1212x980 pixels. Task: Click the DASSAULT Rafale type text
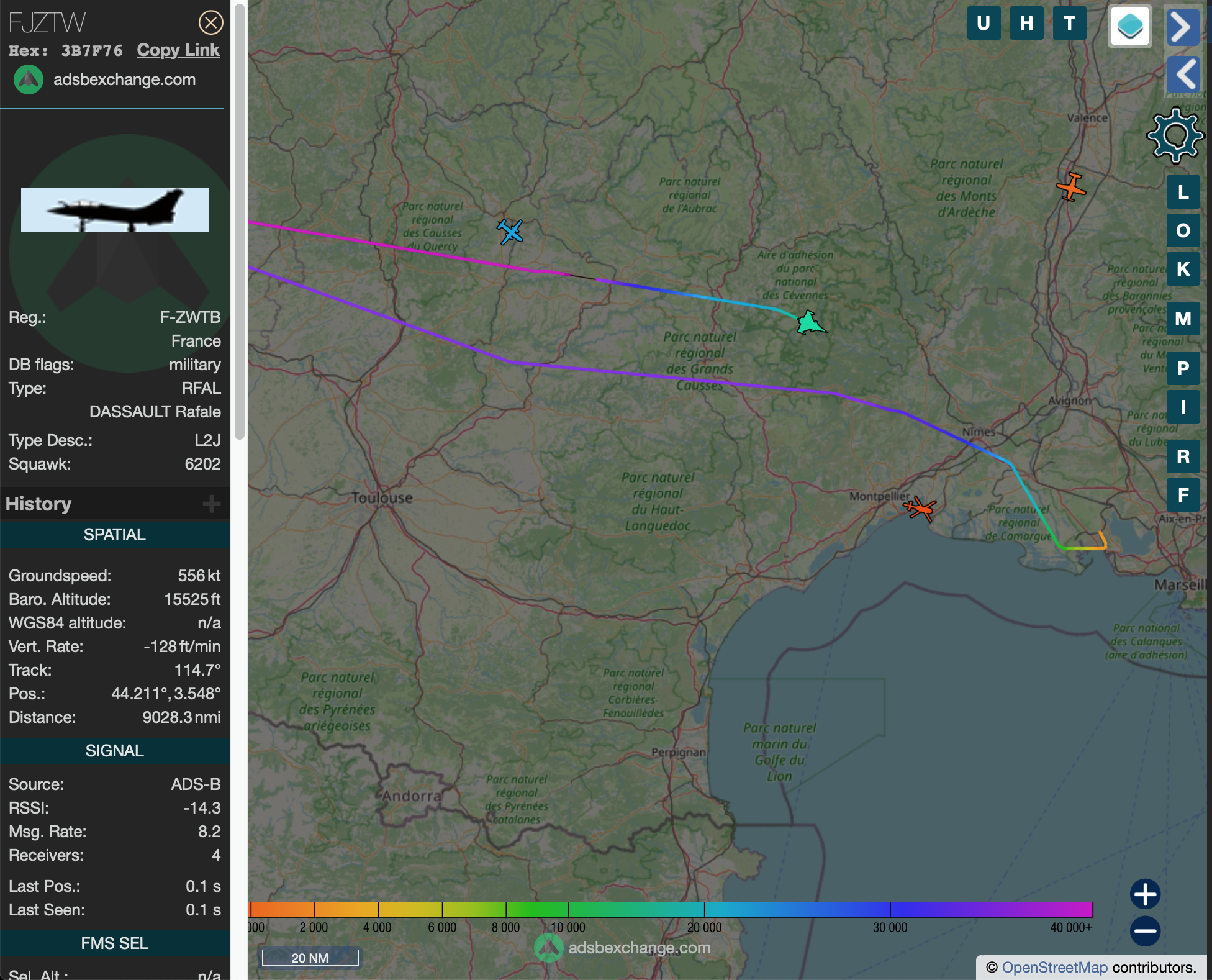(x=155, y=412)
